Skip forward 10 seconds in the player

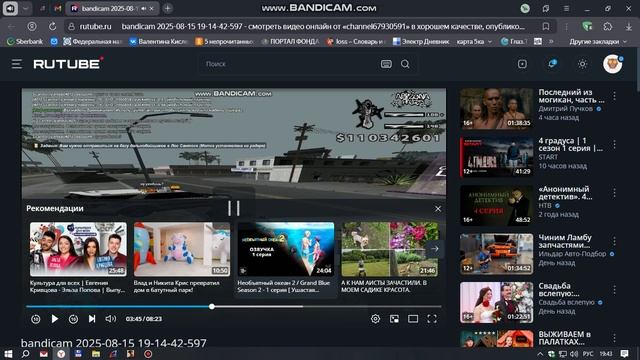point(73,319)
